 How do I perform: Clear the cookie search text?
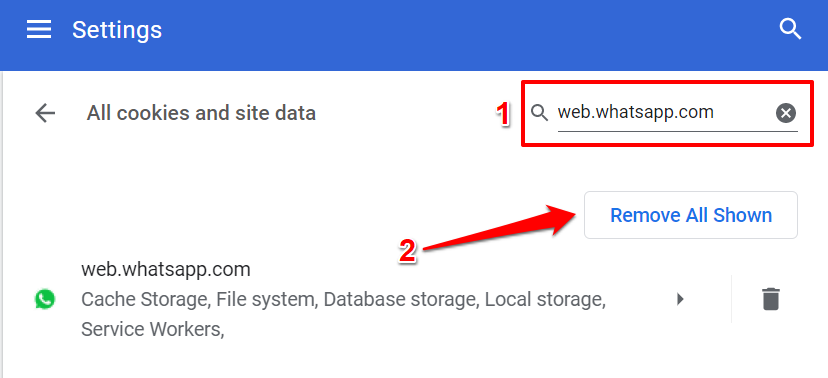pos(786,113)
